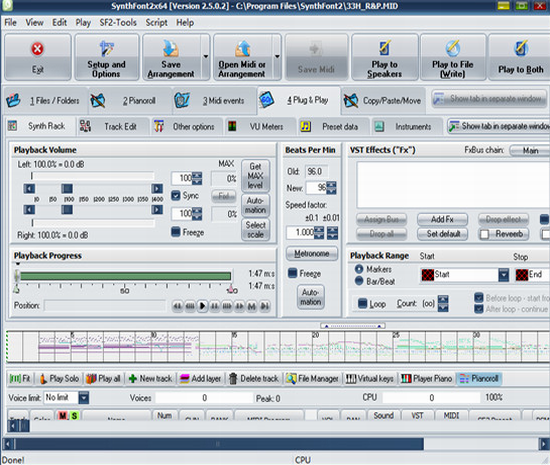Click Add layer icon button

(200, 378)
